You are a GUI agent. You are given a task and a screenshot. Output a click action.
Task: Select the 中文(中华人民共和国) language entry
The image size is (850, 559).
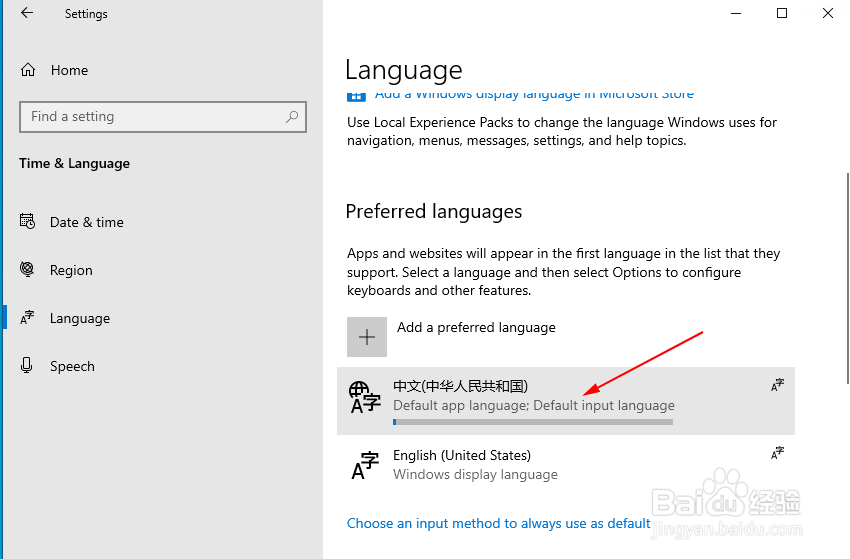click(566, 401)
